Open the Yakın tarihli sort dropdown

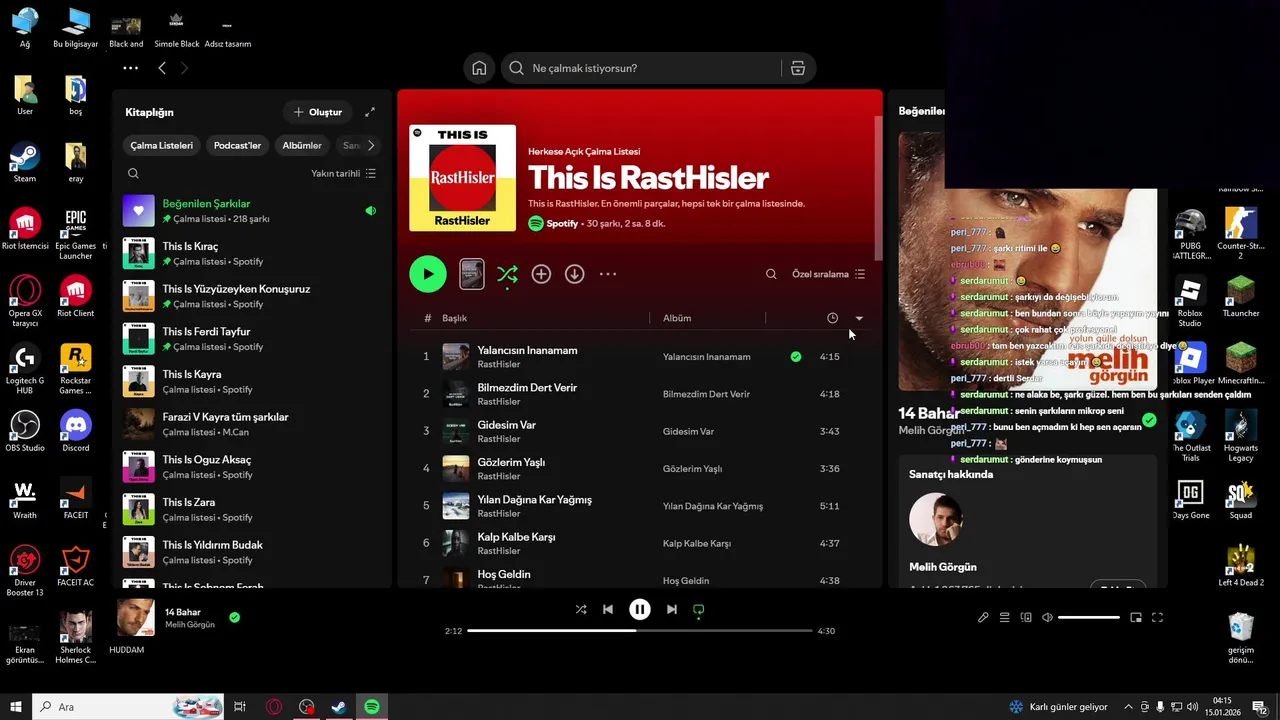pyautogui.click(x=343, y=173)
